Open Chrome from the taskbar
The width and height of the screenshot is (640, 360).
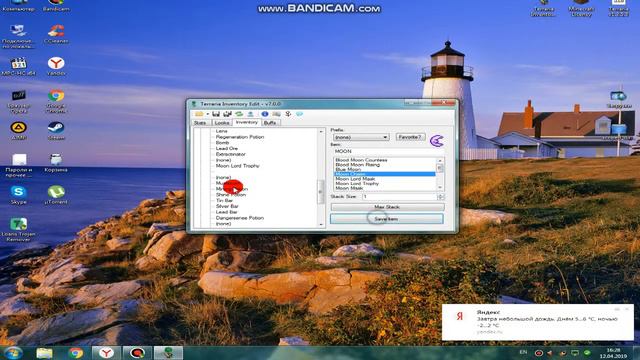[x=76, y=353]
